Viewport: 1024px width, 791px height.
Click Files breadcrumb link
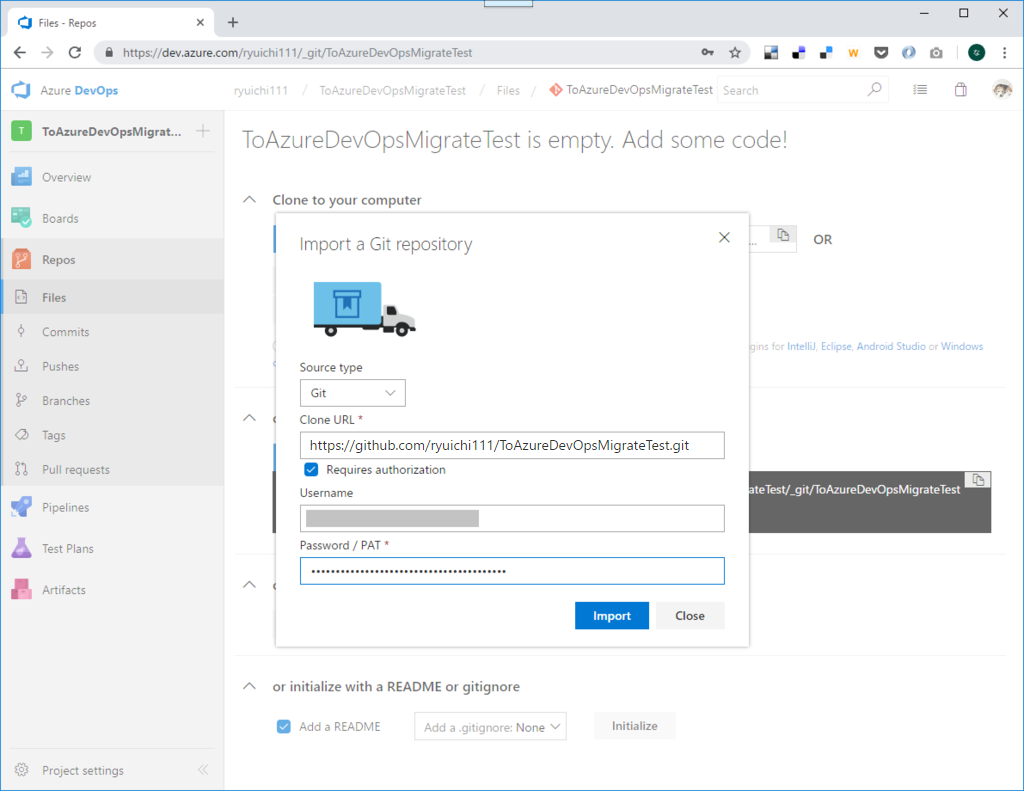508,90
